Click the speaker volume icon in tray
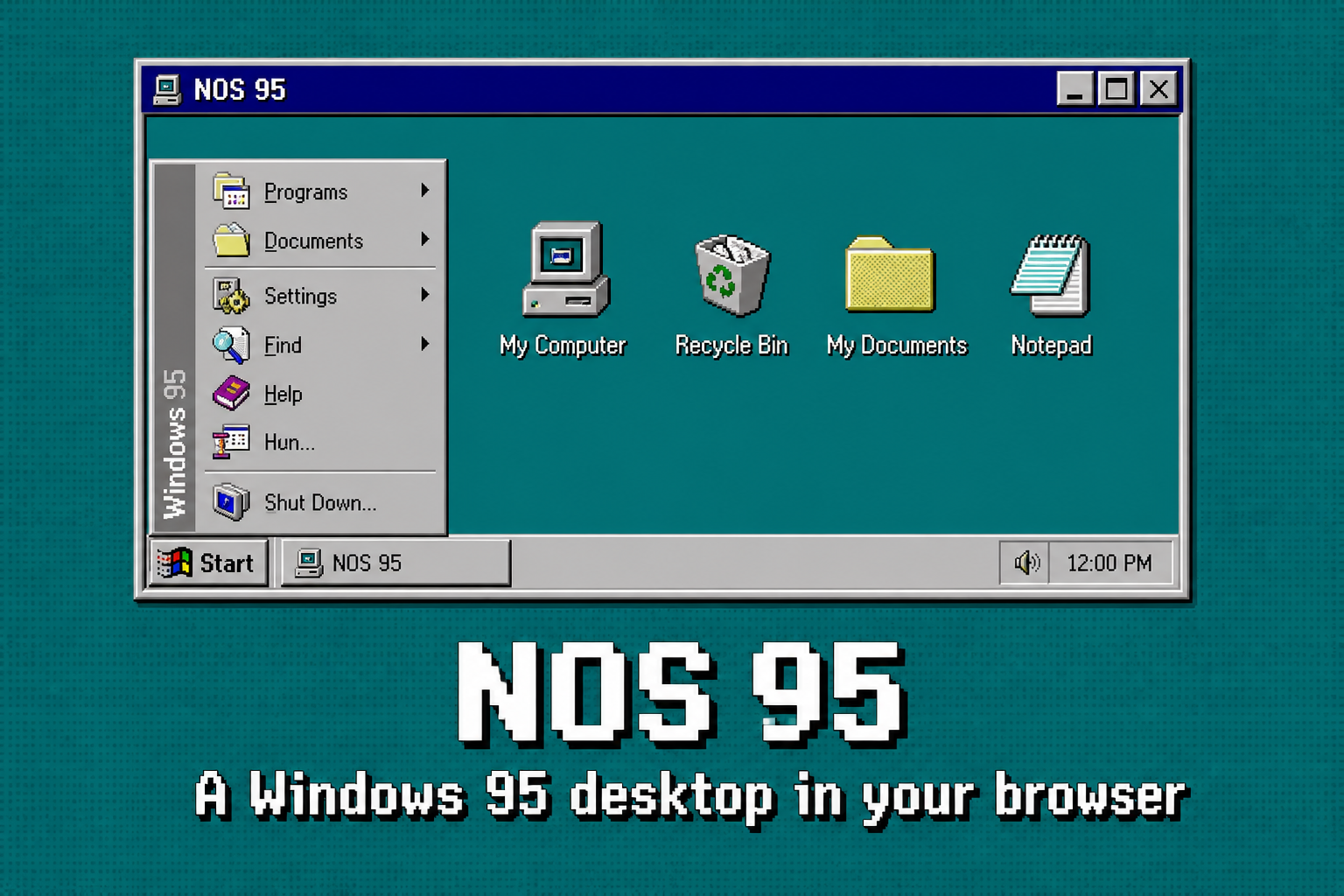 click(1026, 563)
